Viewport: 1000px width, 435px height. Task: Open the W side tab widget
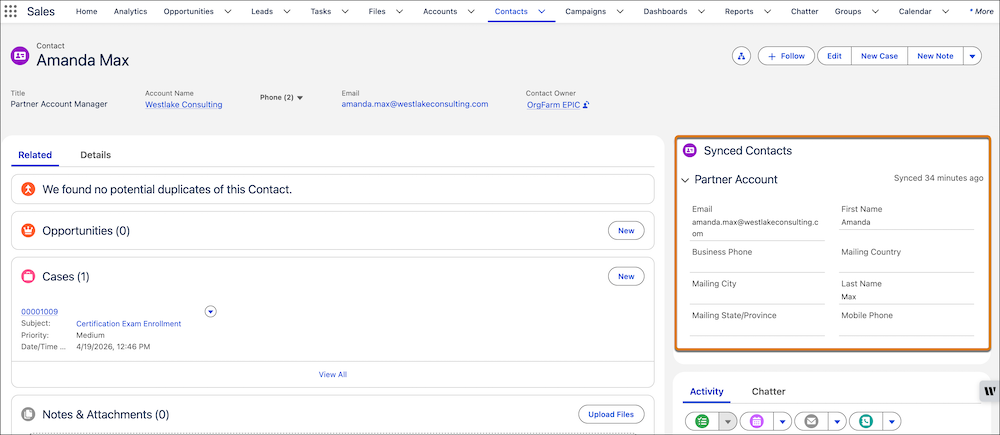coord(989,391)
